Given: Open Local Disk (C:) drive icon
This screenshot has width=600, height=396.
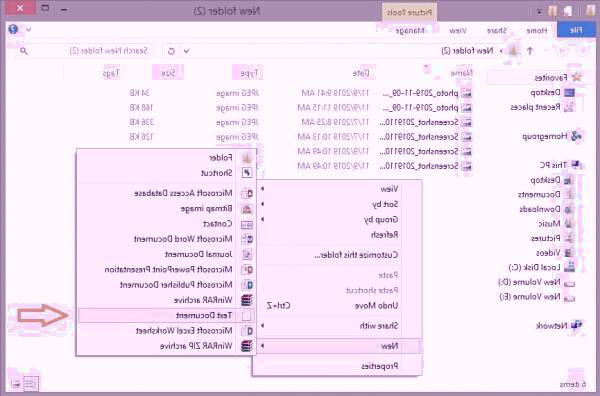Looking at the screenshot, I should tap(569, 267).
